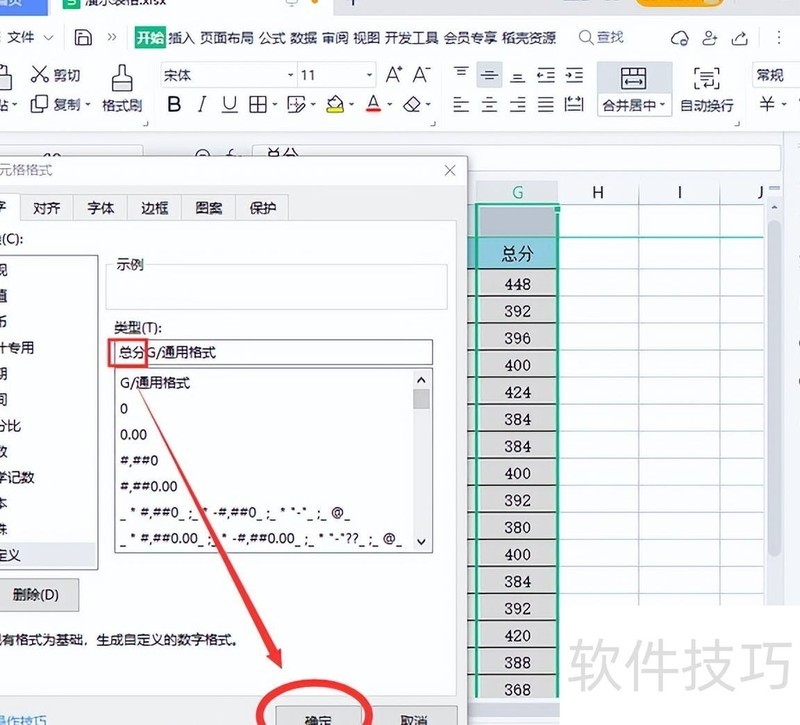Switch to the 边框 tab in the dialog
The height and width of the screenshot is (725, 800).
click(154, 208)
